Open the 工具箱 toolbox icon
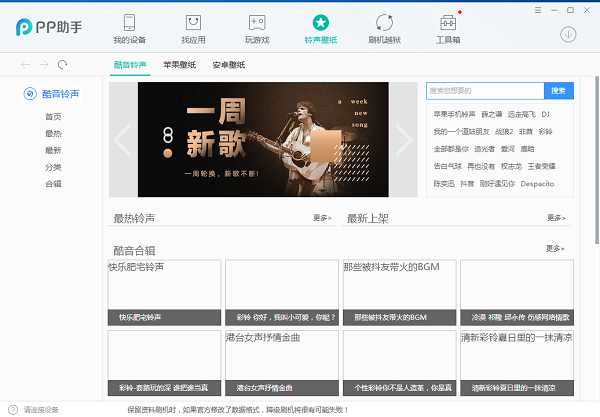Viewport: 600px width, 417px height. (x=448, y=23)
